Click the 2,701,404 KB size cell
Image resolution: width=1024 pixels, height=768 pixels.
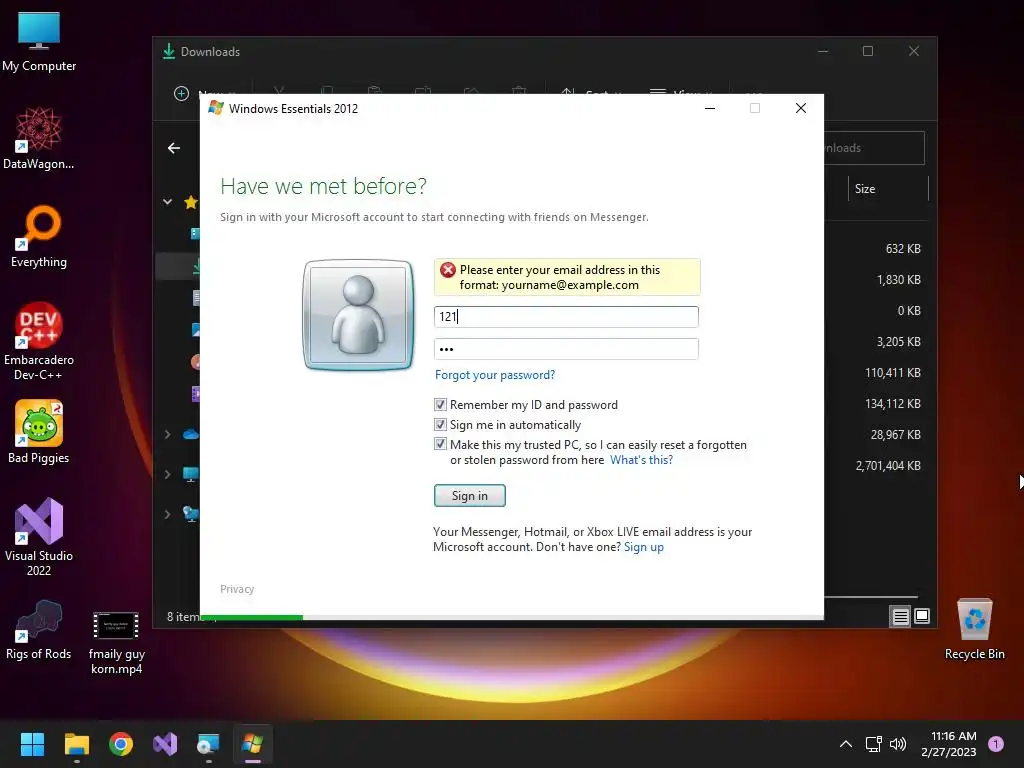point(888,466)
